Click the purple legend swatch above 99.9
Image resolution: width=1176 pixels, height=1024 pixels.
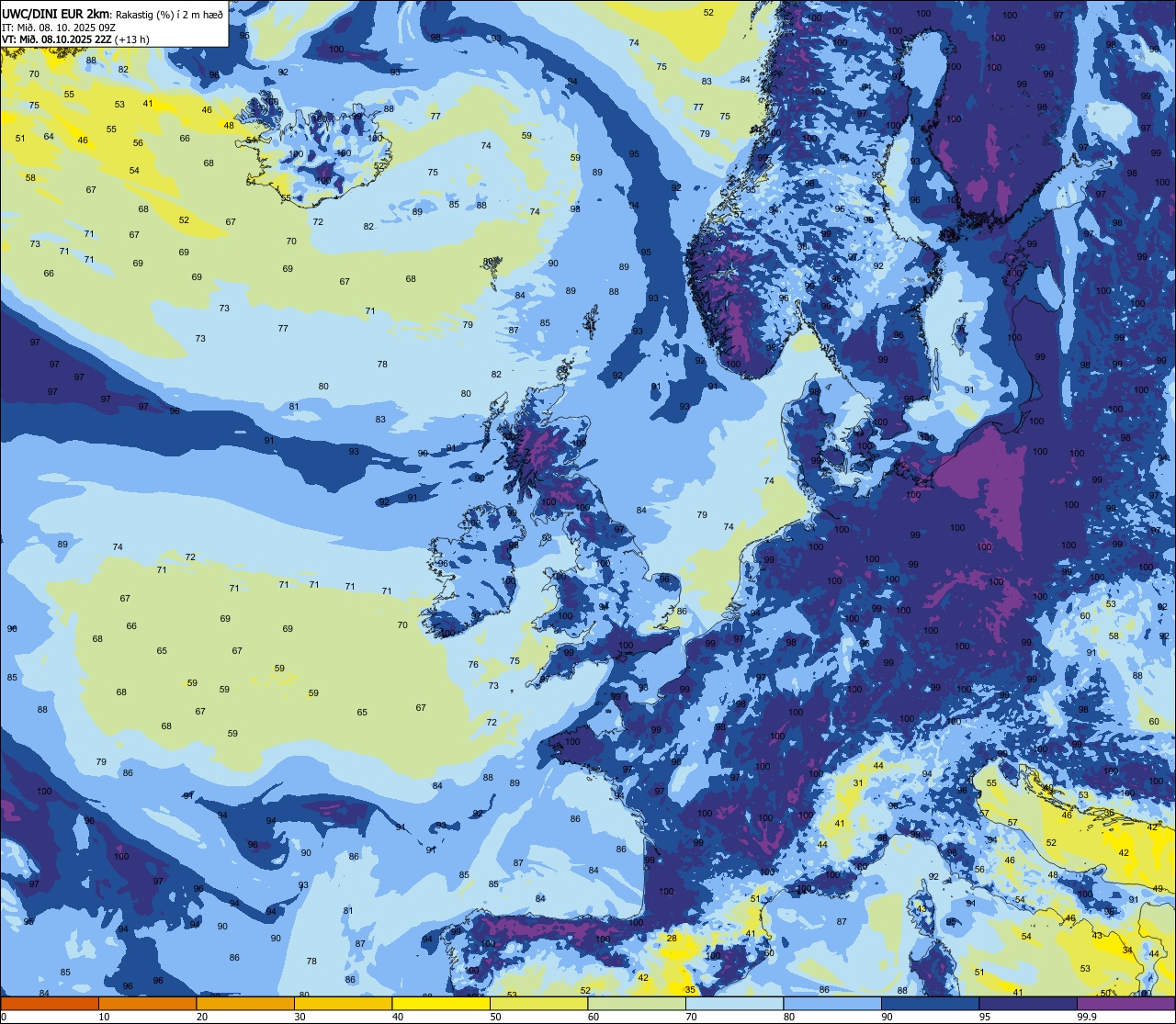click(1125, 1003)
